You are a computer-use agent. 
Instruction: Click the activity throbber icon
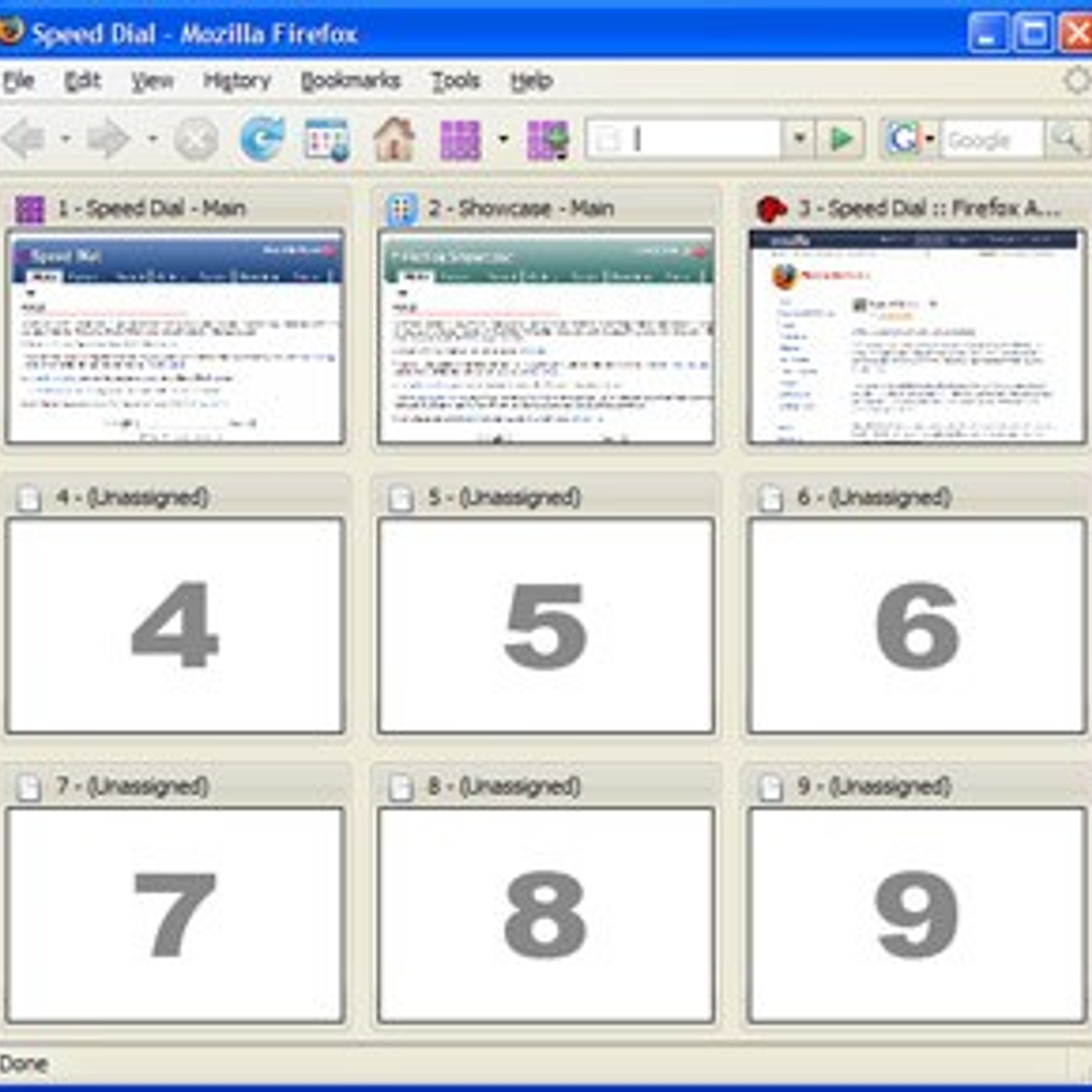point(1077,81)
